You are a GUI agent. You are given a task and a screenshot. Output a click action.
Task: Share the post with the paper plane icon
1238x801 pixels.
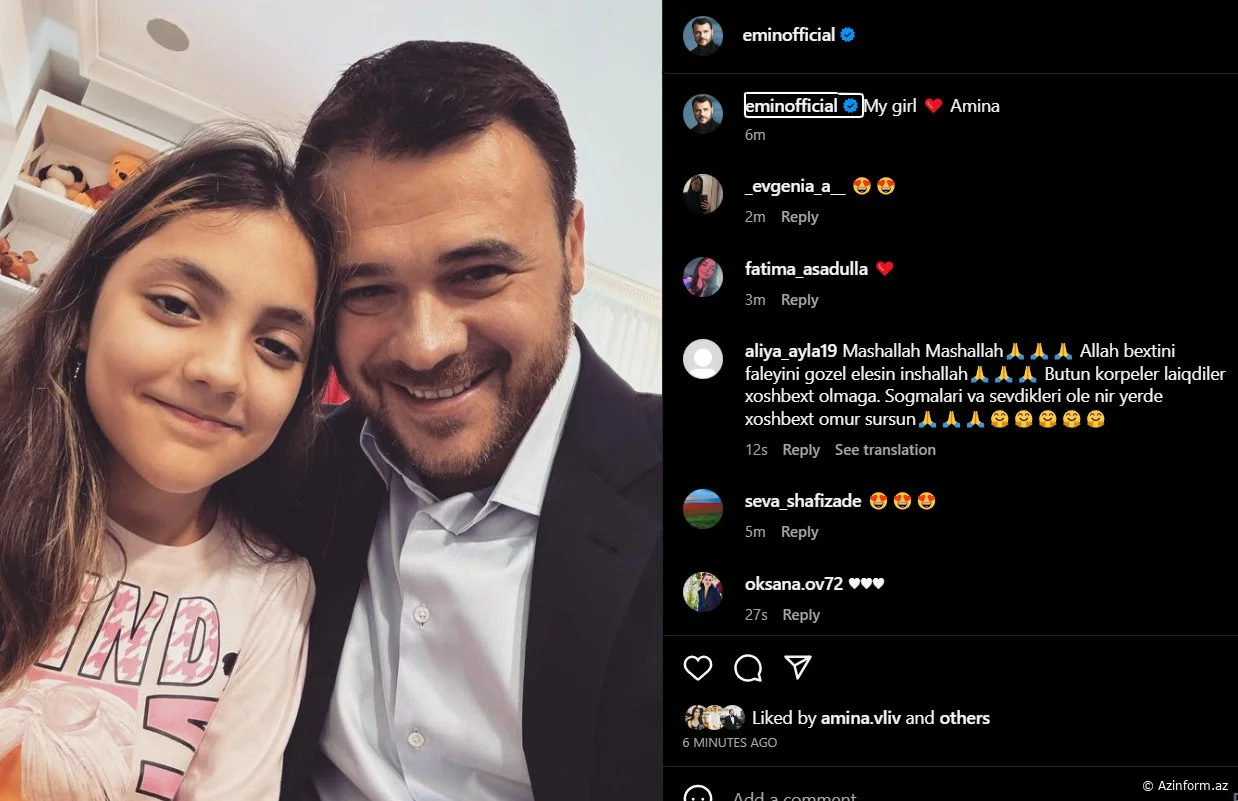[798, 667]
